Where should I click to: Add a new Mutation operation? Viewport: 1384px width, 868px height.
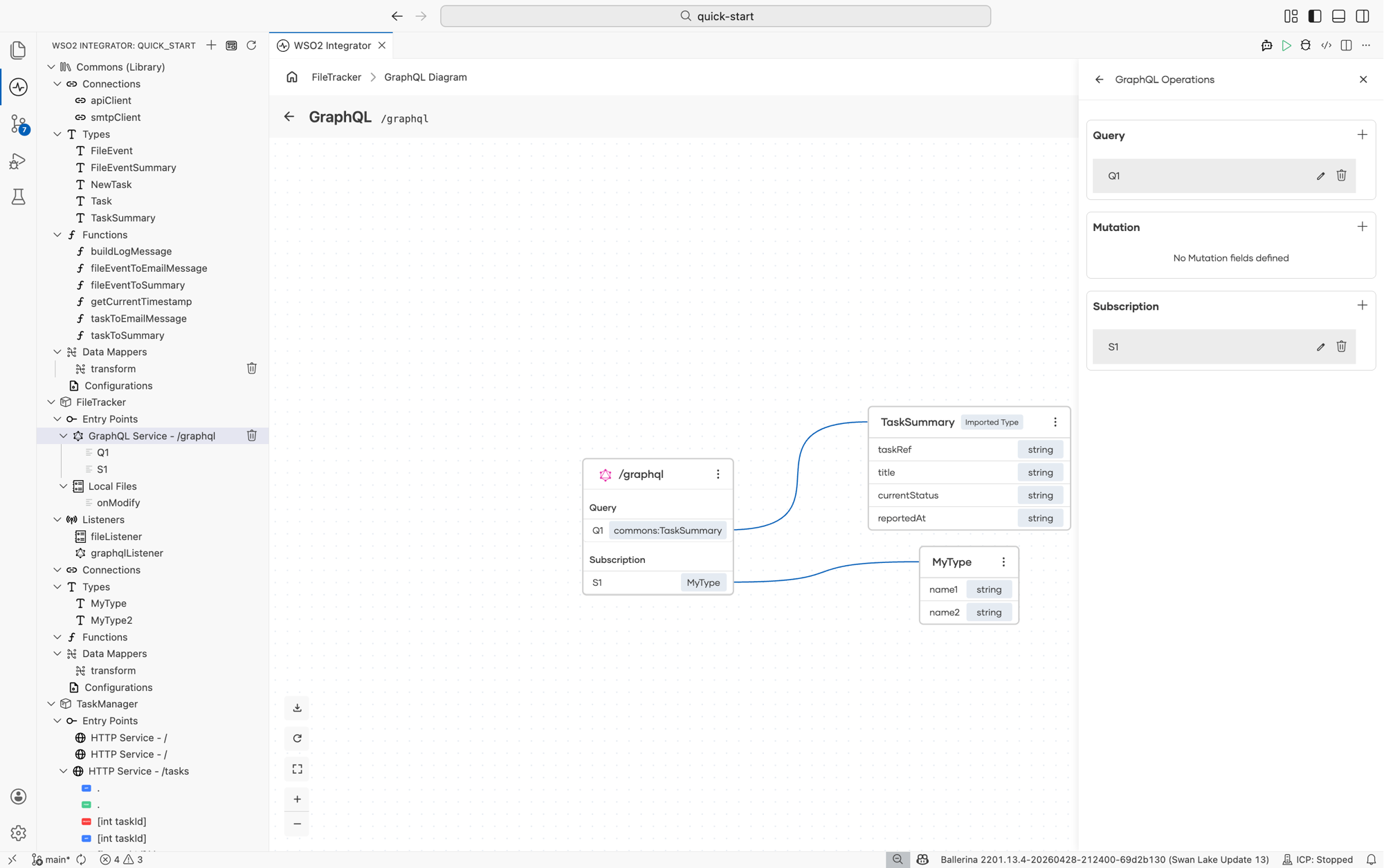[x=1362, y=227]
